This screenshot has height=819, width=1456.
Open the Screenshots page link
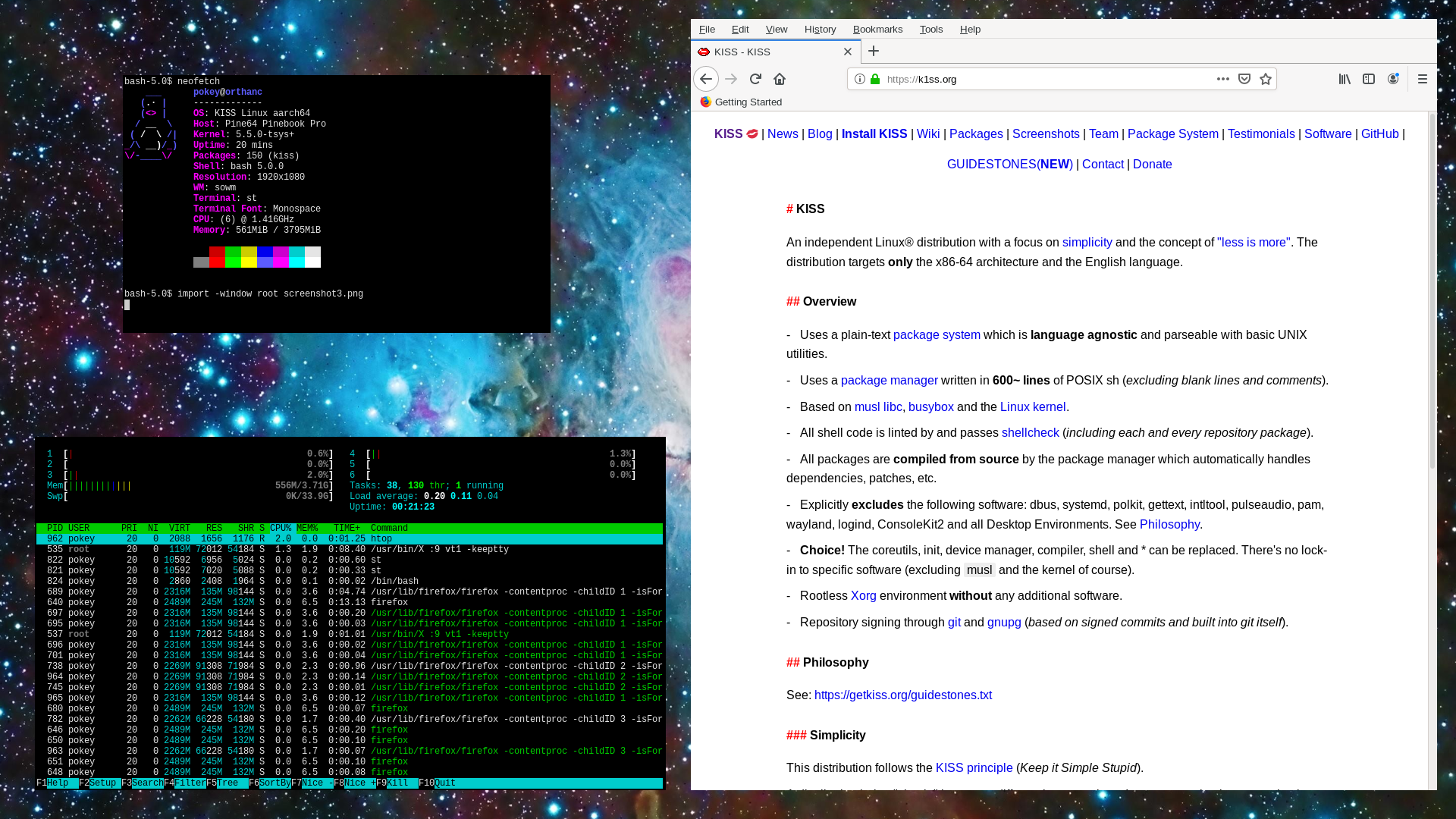(x=1046, y=134)
